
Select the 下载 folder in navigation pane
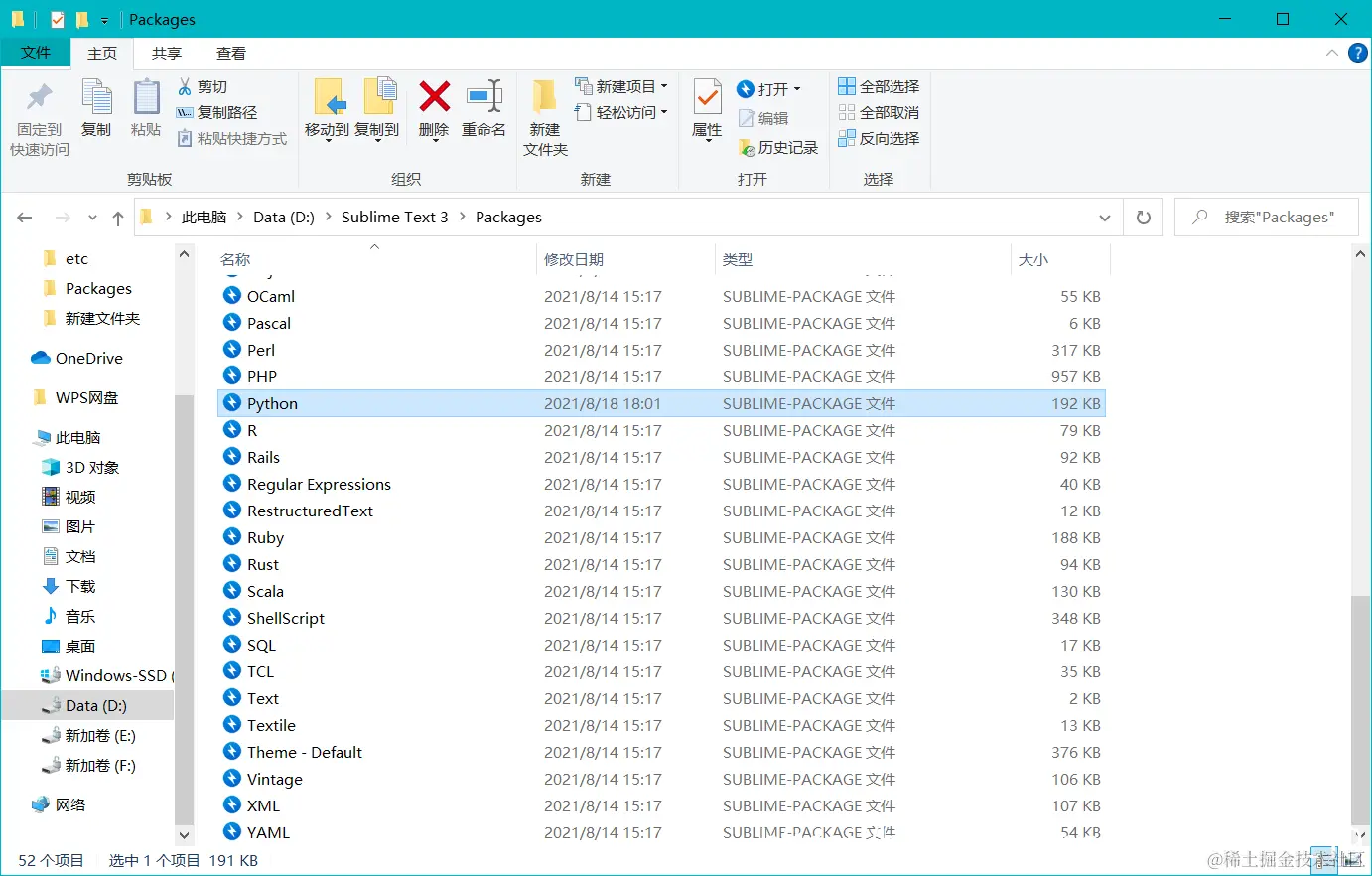pos(69,586)
